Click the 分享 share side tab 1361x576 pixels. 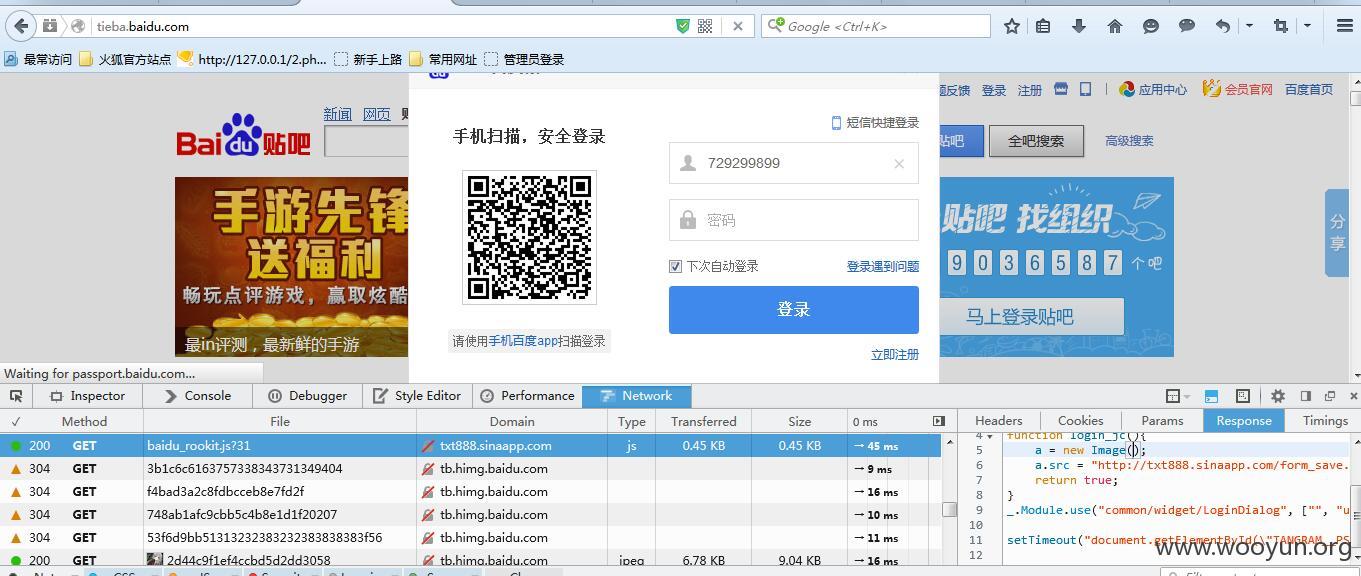[1337, 233]
